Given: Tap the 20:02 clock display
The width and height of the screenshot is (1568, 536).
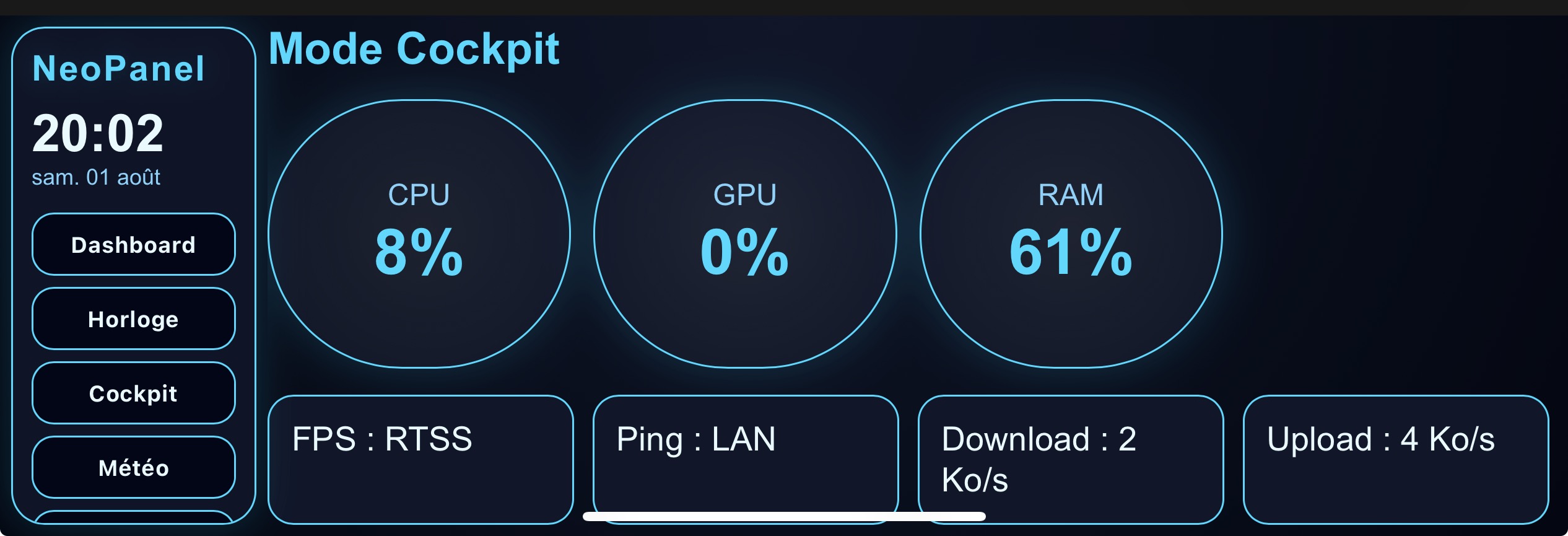Looking at the screenshot, I should [98, 133].
